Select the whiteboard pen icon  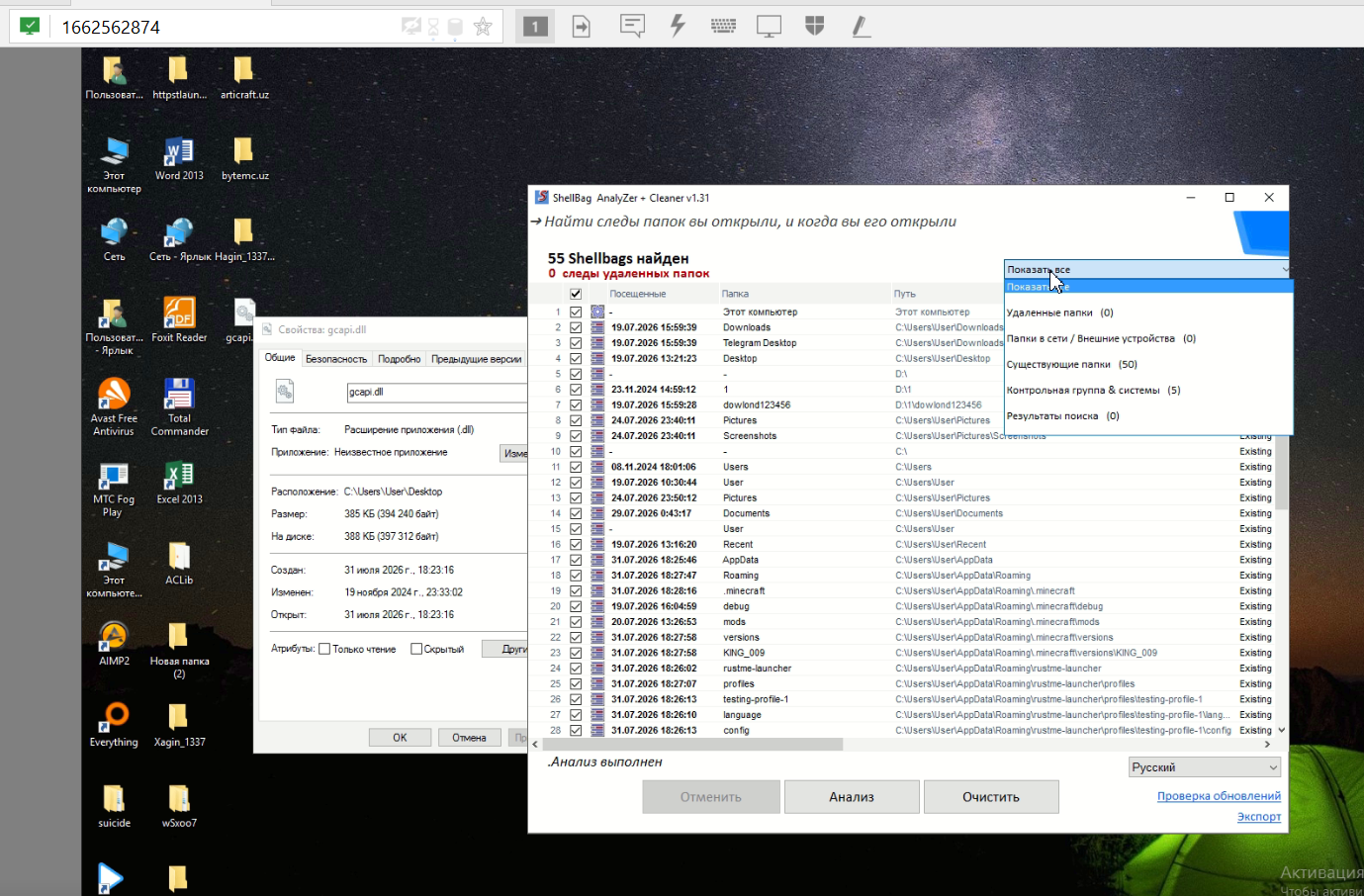click(861, 27)
